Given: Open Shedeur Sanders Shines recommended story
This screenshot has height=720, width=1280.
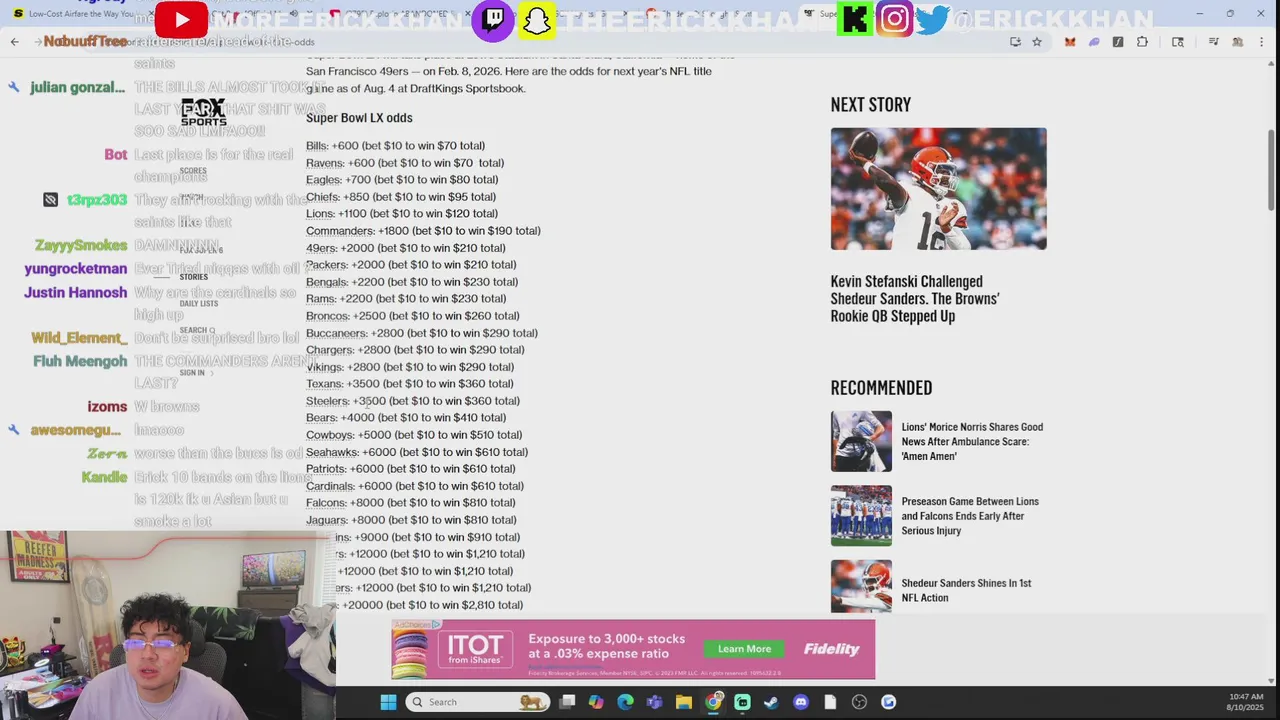Looking at the screenshot, I should 966,590.
